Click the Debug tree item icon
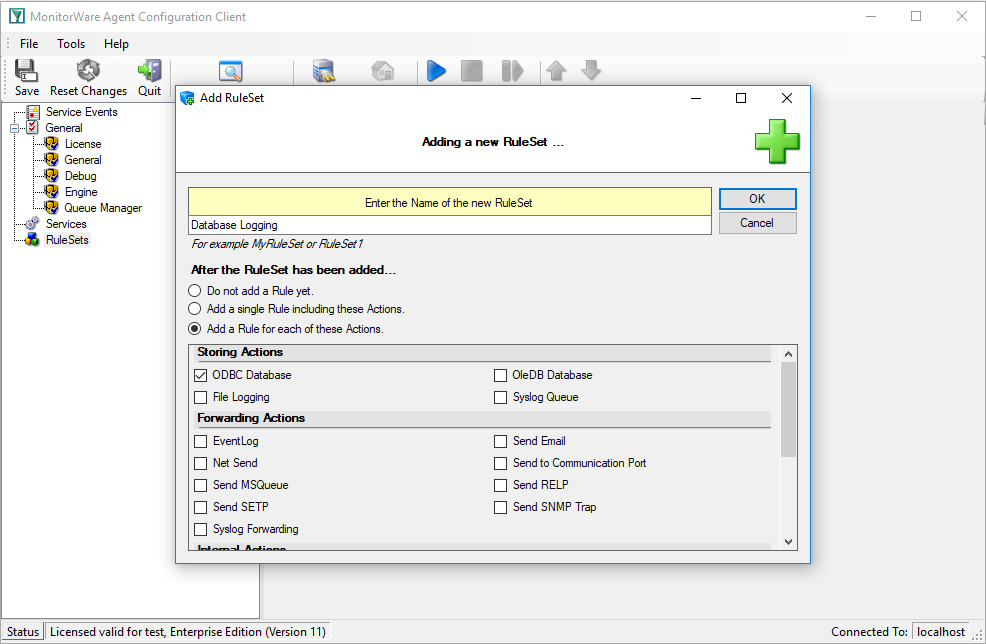 click(52, 175)
